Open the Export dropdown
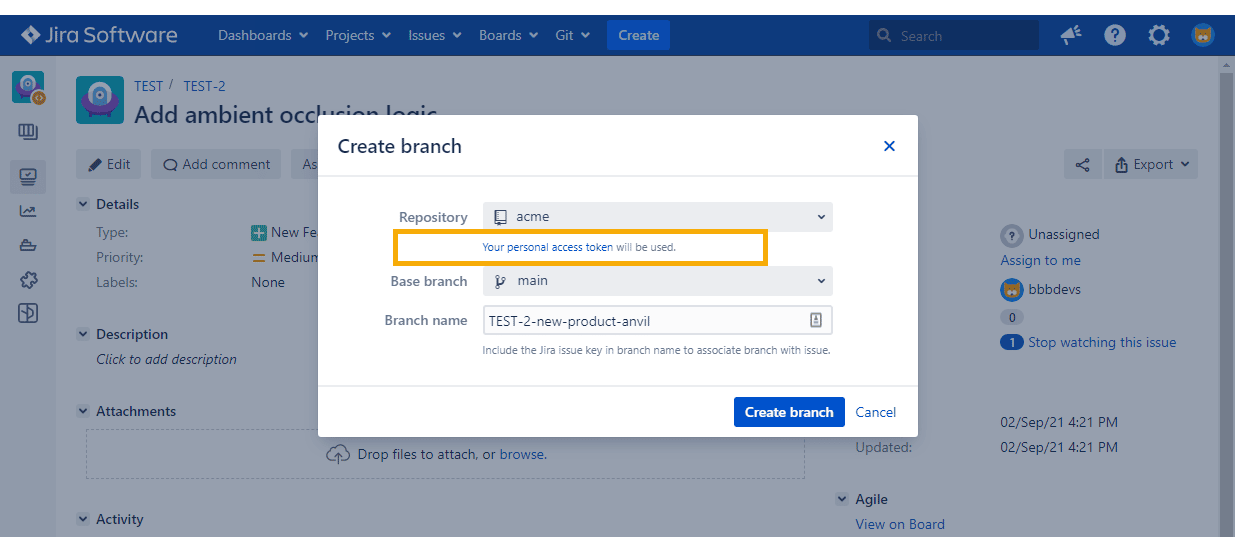This screenshot has height=552, width=1235. coord(1151,164)
